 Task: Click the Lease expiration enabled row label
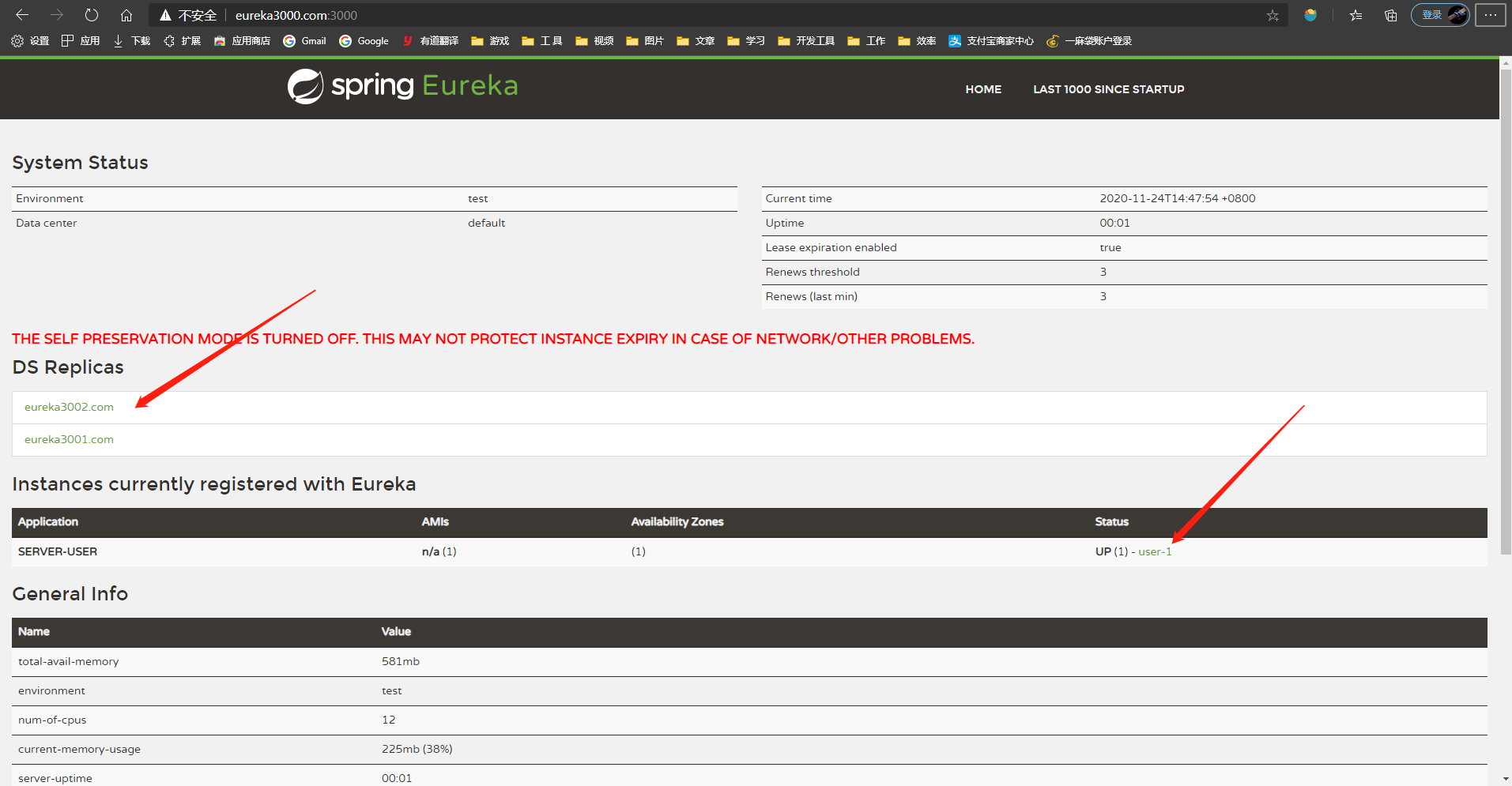(x=831, y=247)
